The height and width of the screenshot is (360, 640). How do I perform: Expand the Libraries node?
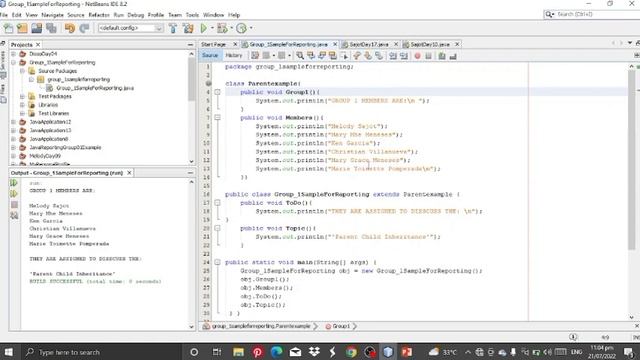pos(22,105)
